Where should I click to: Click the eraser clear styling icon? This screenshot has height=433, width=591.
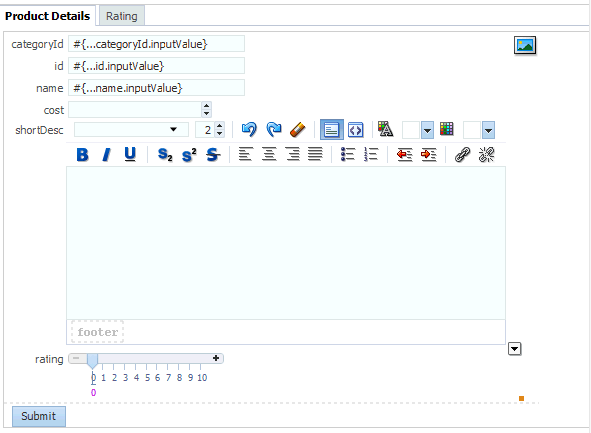(298, 130)
